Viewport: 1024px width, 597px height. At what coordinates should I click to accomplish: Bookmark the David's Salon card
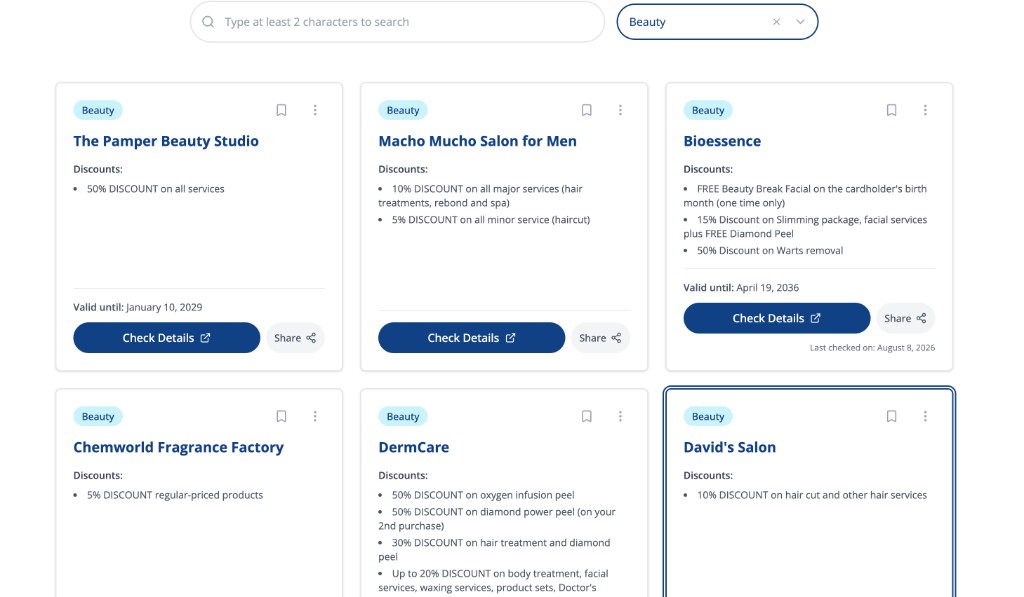(x=891, y=416)
